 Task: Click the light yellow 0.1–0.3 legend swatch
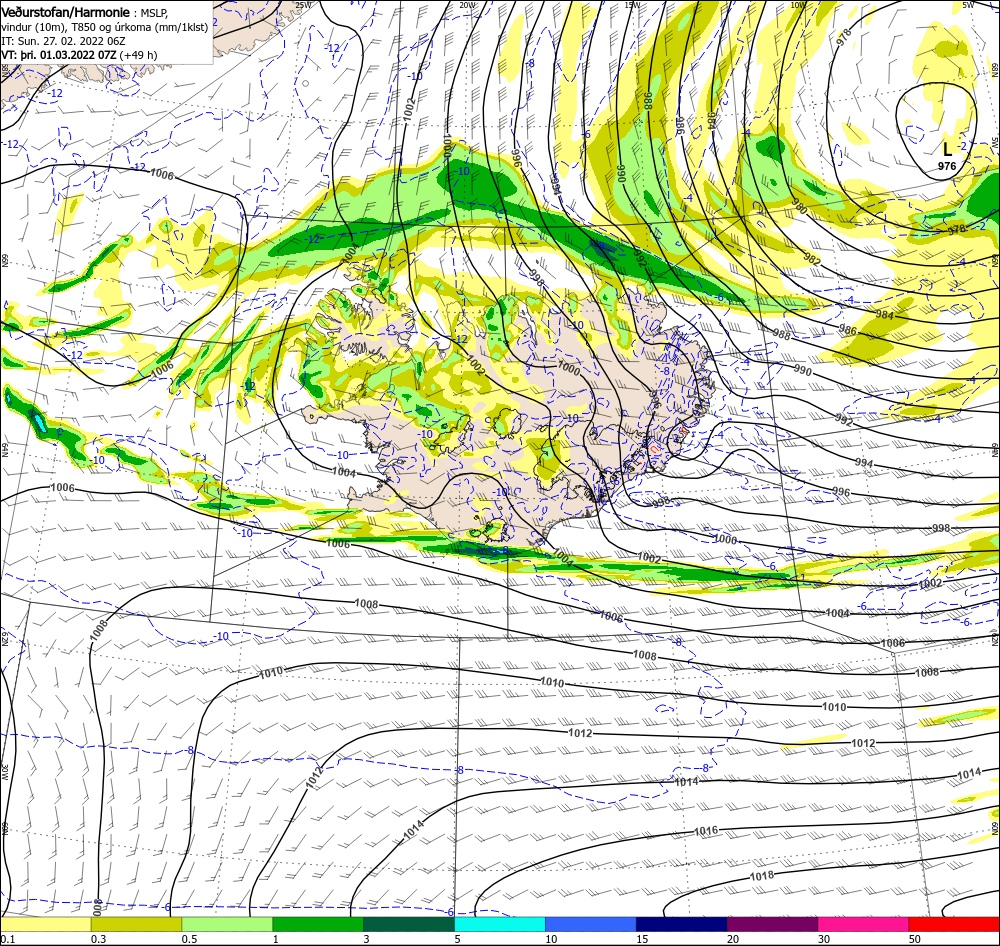(45, 924)
